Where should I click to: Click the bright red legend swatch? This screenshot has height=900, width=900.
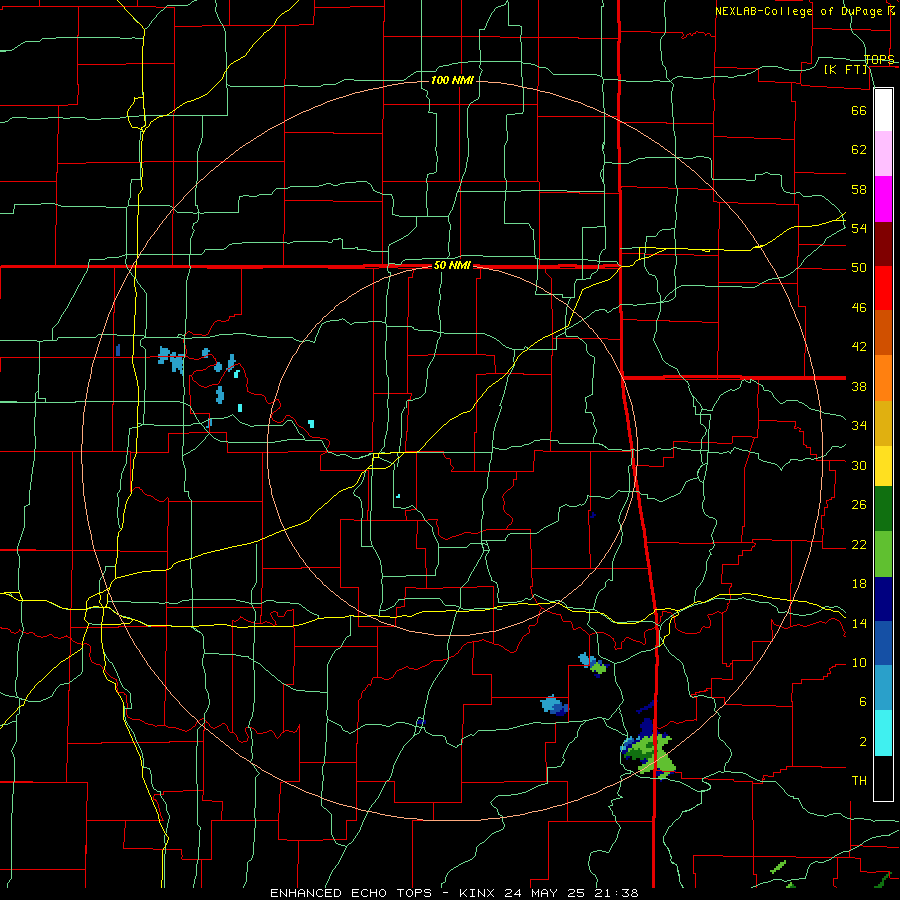[883, 288]
